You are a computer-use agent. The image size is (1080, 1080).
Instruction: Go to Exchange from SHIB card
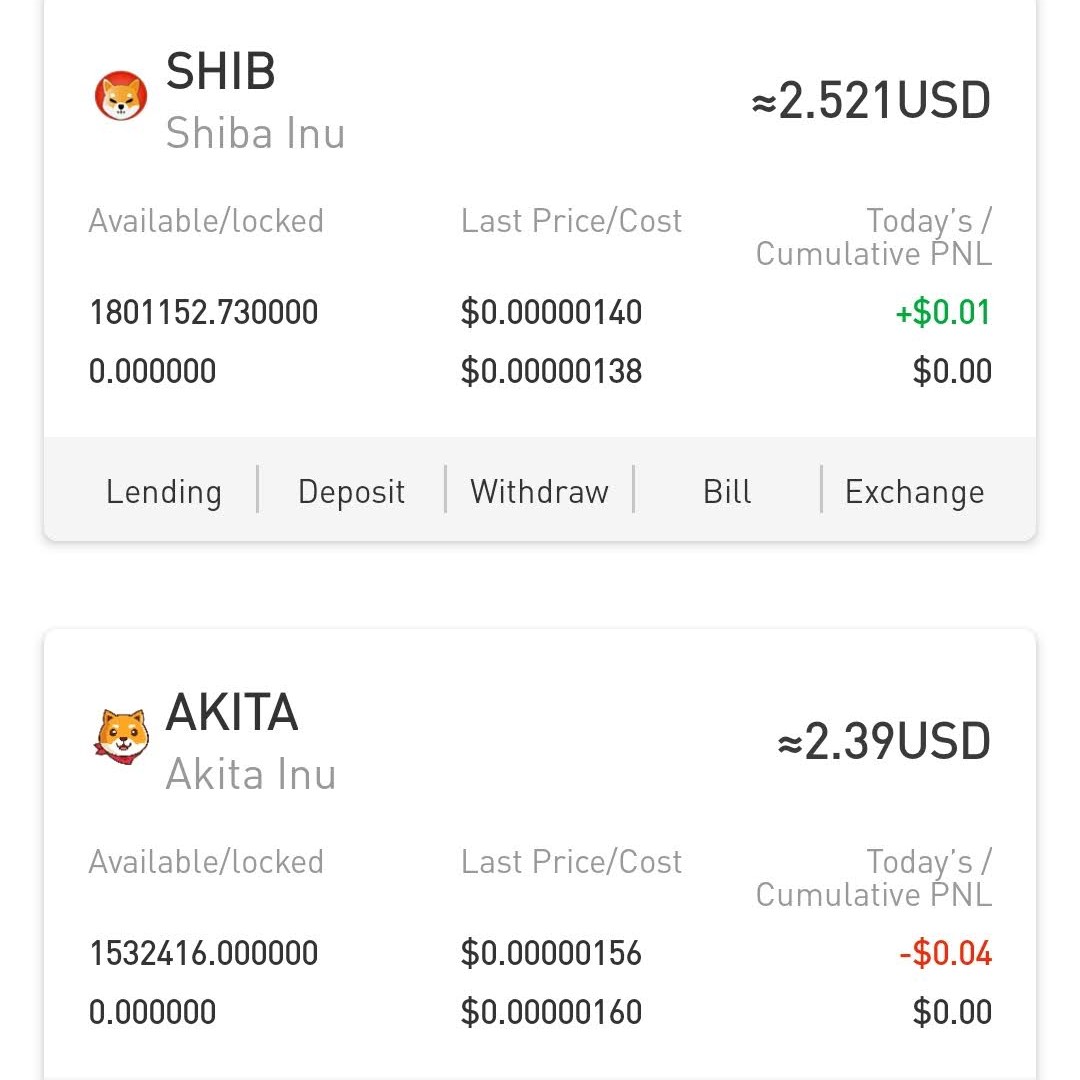pos(914,492)
